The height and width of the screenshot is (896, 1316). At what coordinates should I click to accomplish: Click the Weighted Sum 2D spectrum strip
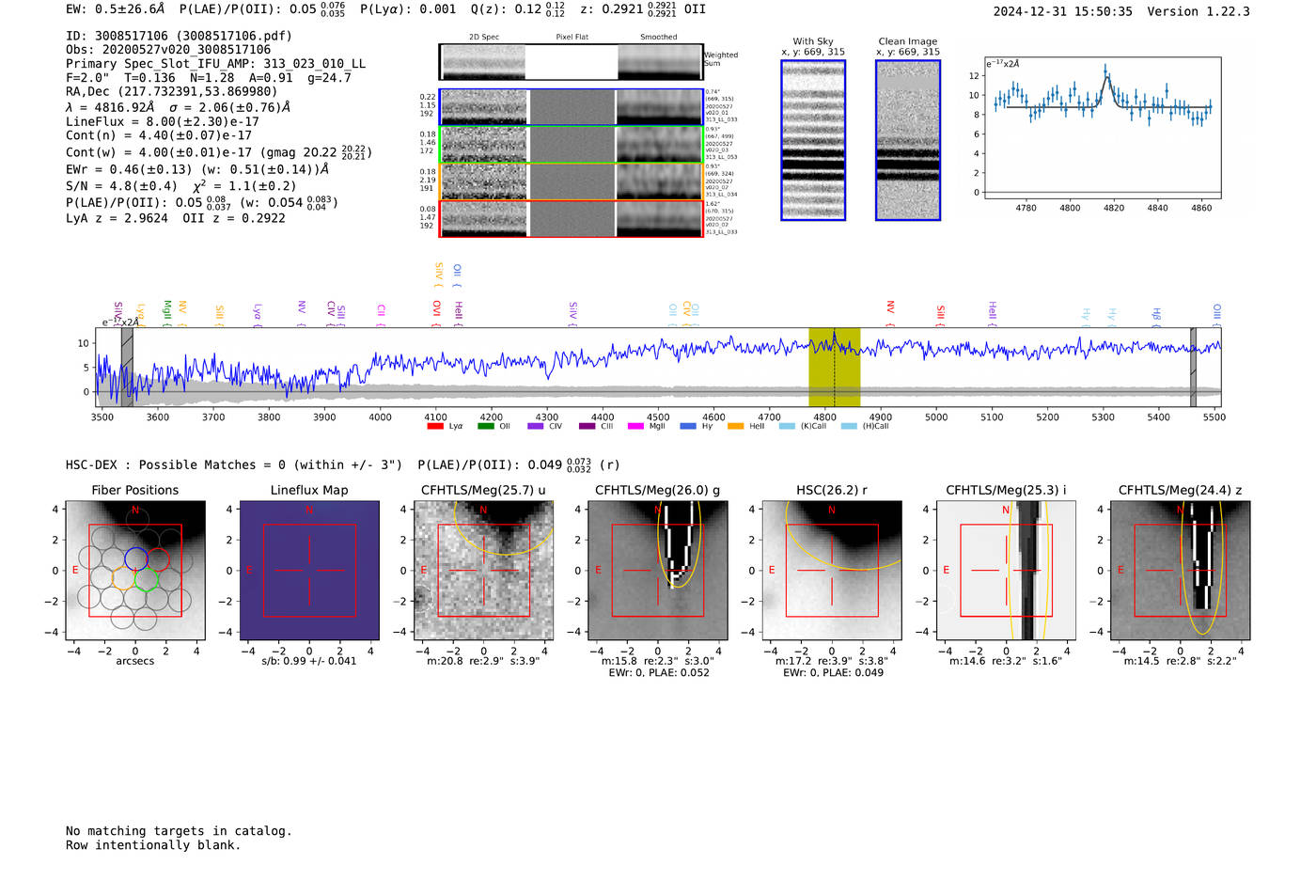click(571, 61)
